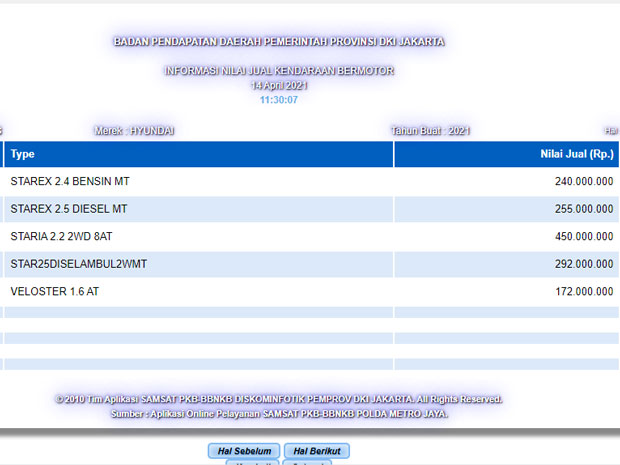Select the STAREX 2.4 BENSIN MT row
The height and width of the screenshot is (465, 620).
[70, 182]
